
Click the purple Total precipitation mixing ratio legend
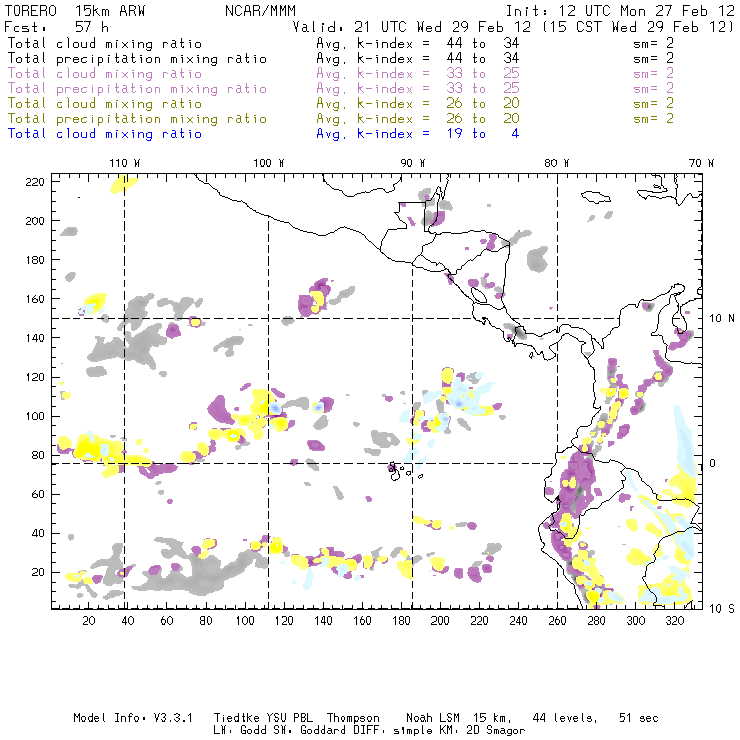pyautogui.click(x=137, y=89)
